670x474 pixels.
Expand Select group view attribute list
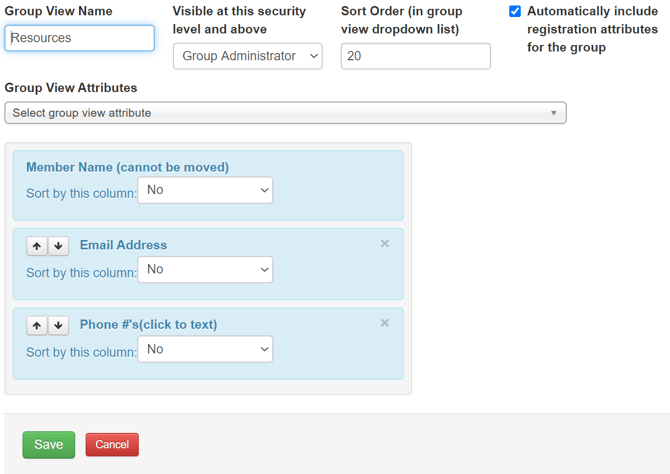tap(285, 113)
